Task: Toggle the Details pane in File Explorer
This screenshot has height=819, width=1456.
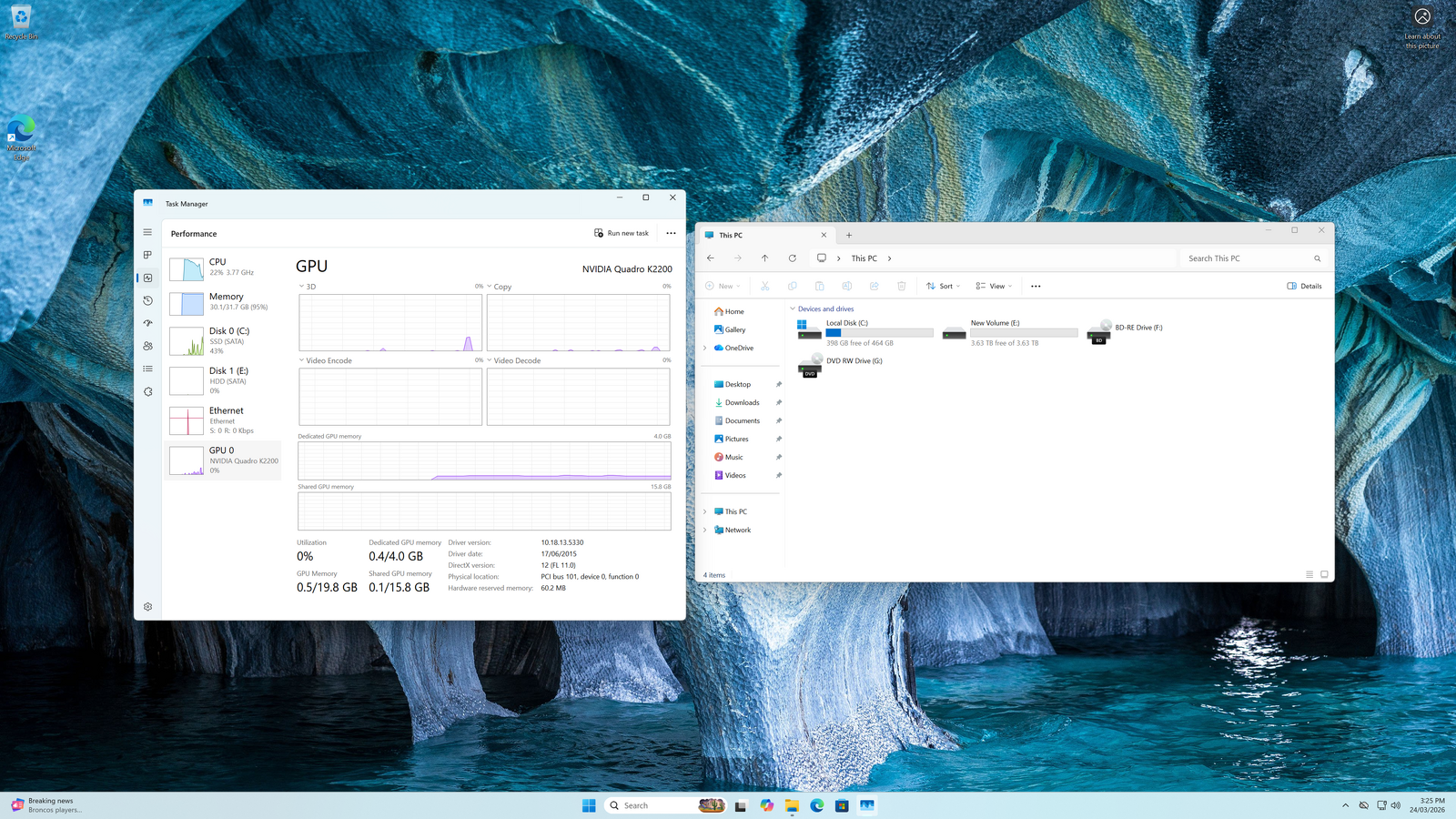Action: (x=1304, y=286)
